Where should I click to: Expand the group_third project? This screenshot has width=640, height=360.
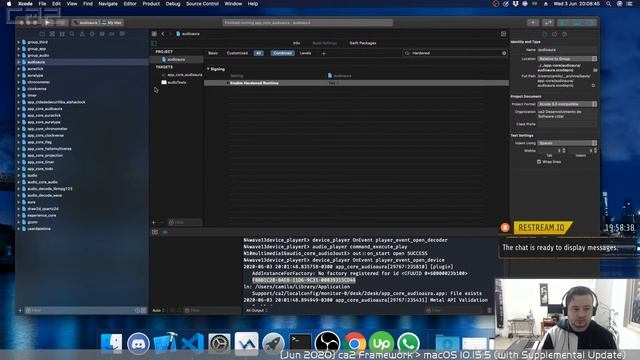click(19, 42)
